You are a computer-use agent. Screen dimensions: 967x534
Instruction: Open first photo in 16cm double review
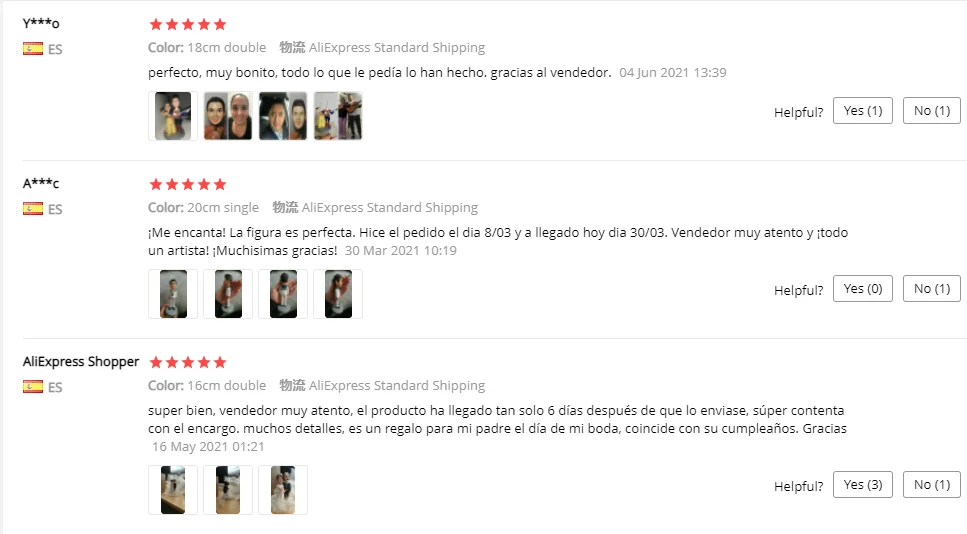coord(173,490)
